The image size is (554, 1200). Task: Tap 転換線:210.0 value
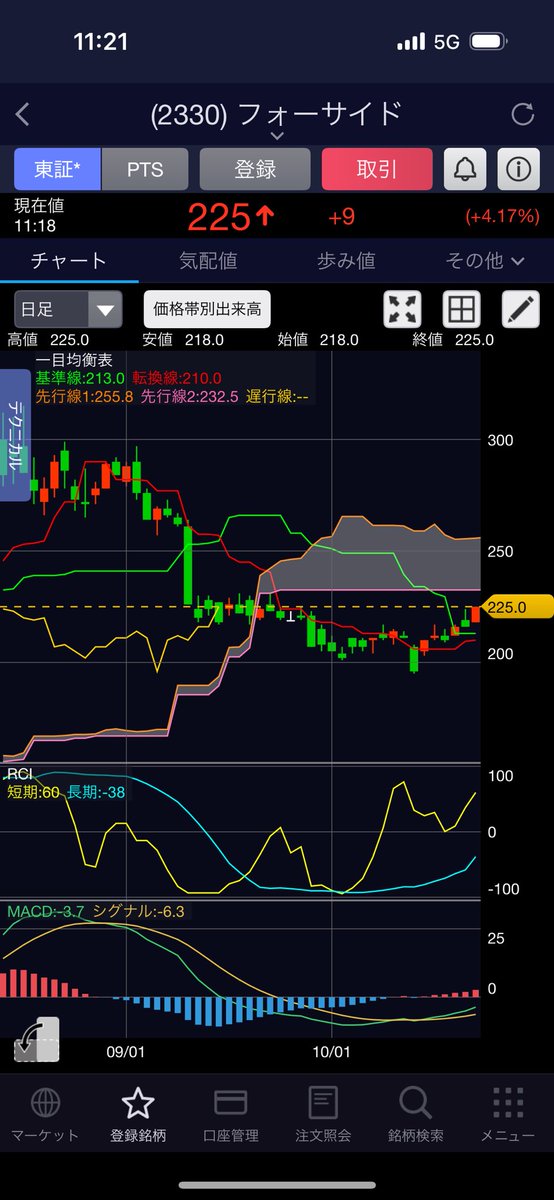point(178,378)
